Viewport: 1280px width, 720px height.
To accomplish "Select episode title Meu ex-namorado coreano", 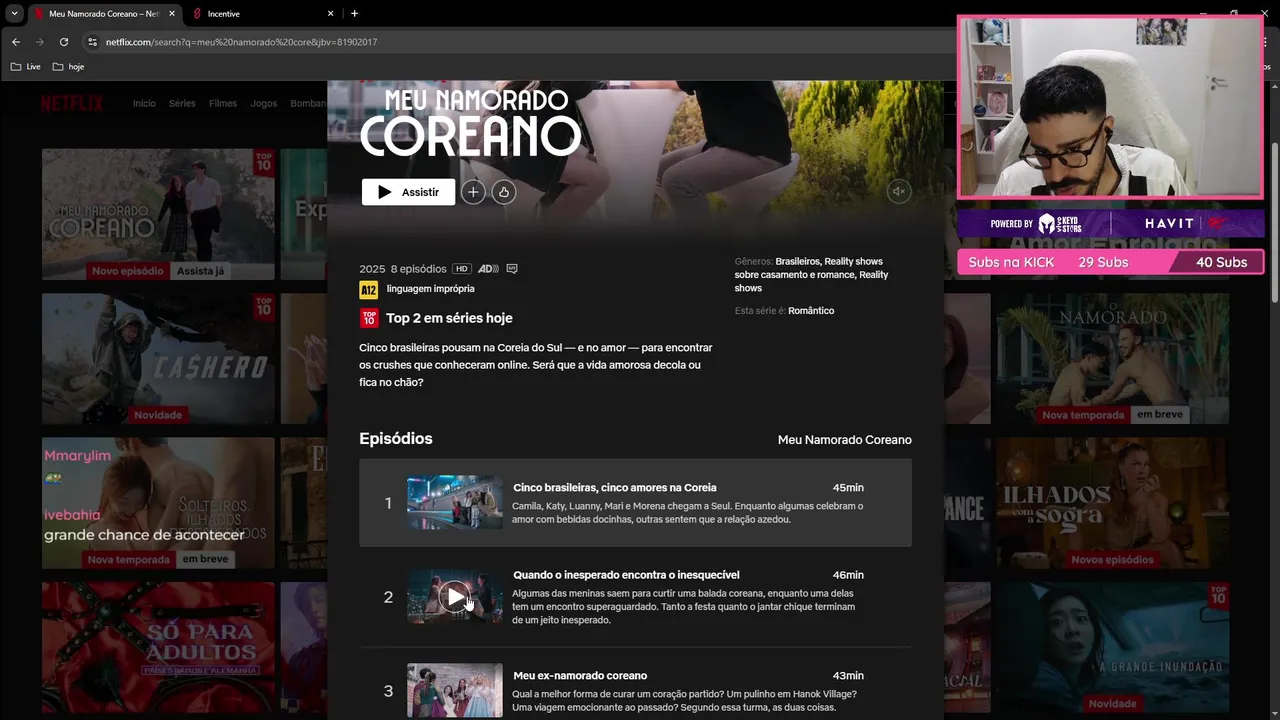I will pos(580,676).
